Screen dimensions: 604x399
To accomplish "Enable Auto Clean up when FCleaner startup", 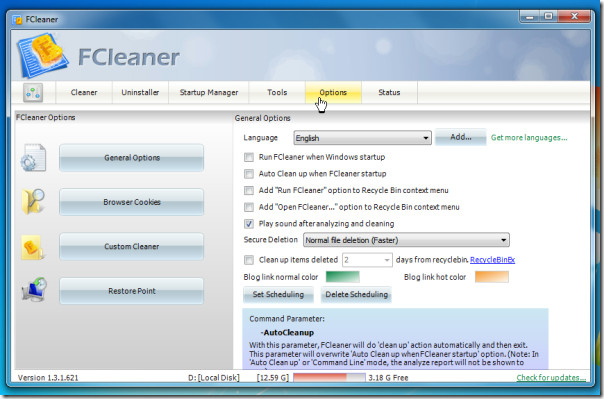I will tap(249, 174).
